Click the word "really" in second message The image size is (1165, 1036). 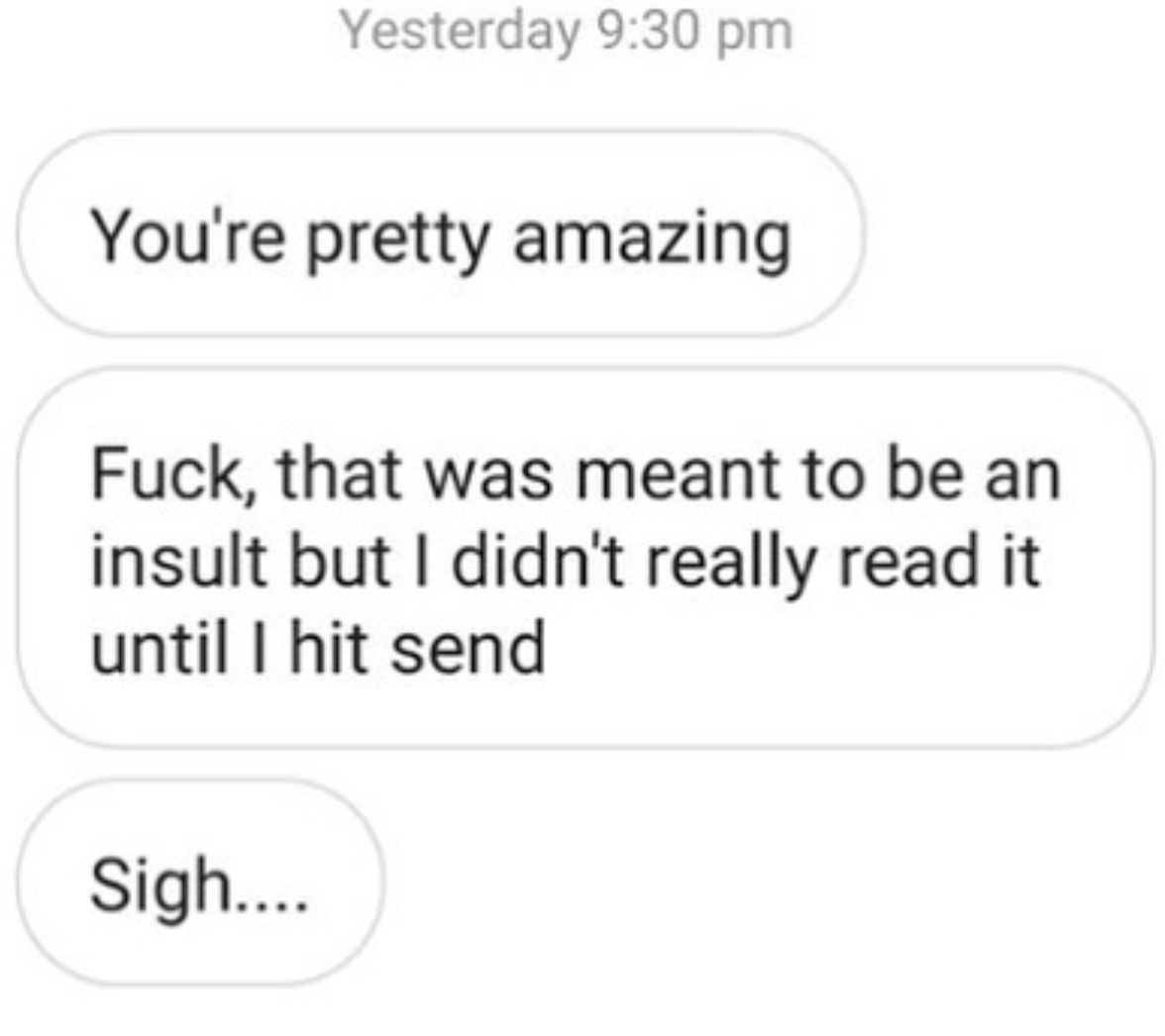pyautogui.click(x=732, y=566)
